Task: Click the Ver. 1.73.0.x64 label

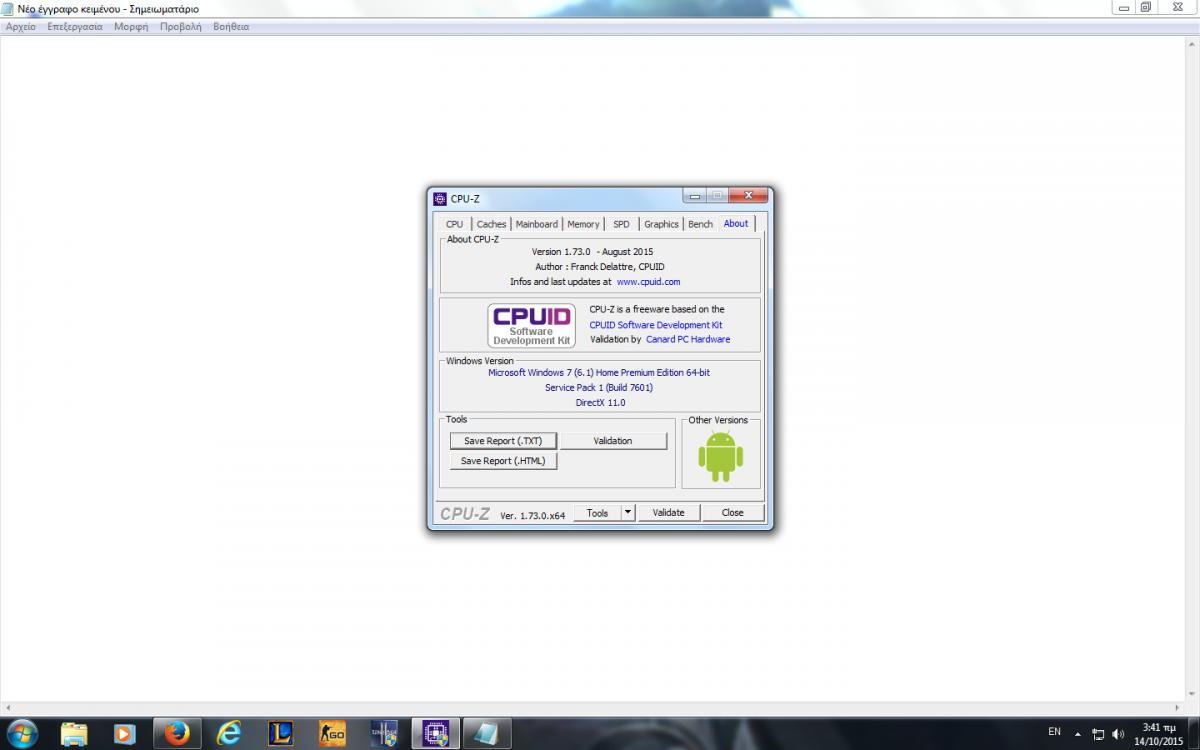Action: (x=532, y=515)
